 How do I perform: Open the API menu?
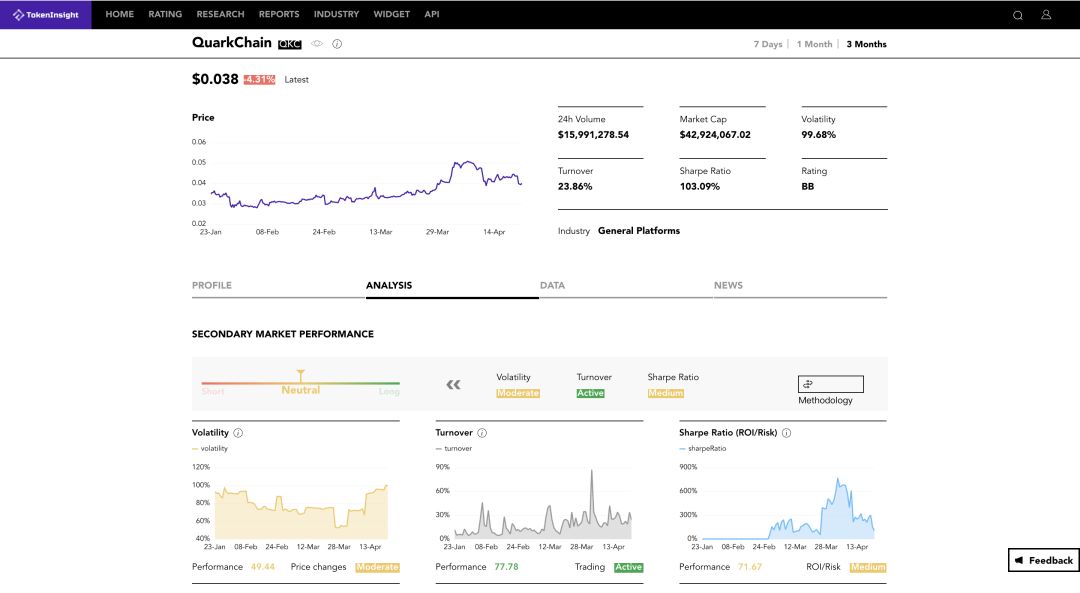(x=432, y=14)
